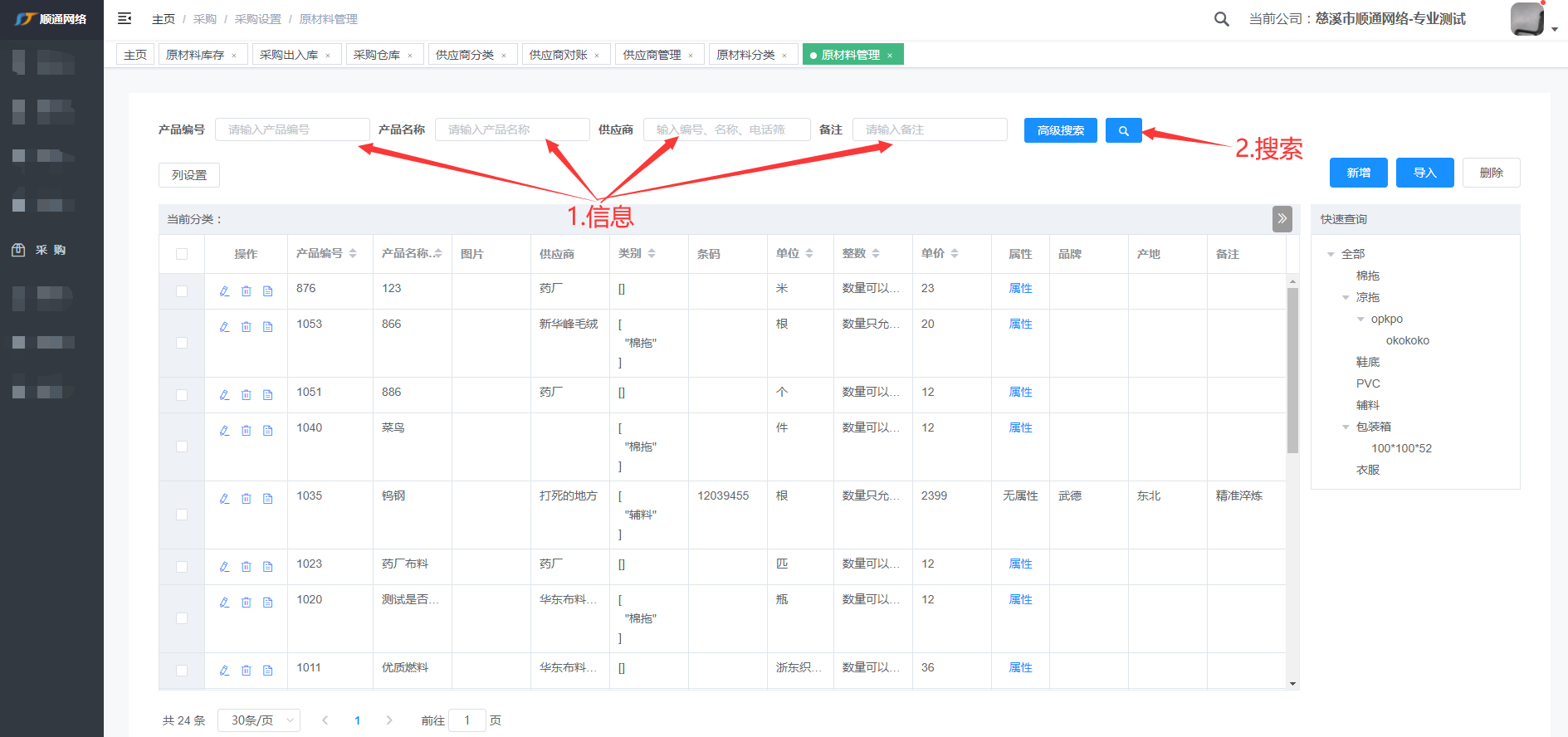The image size is (1568, 737).
Task: Click the delete trash icon for product 1053
Action: [x=246, y=326]
